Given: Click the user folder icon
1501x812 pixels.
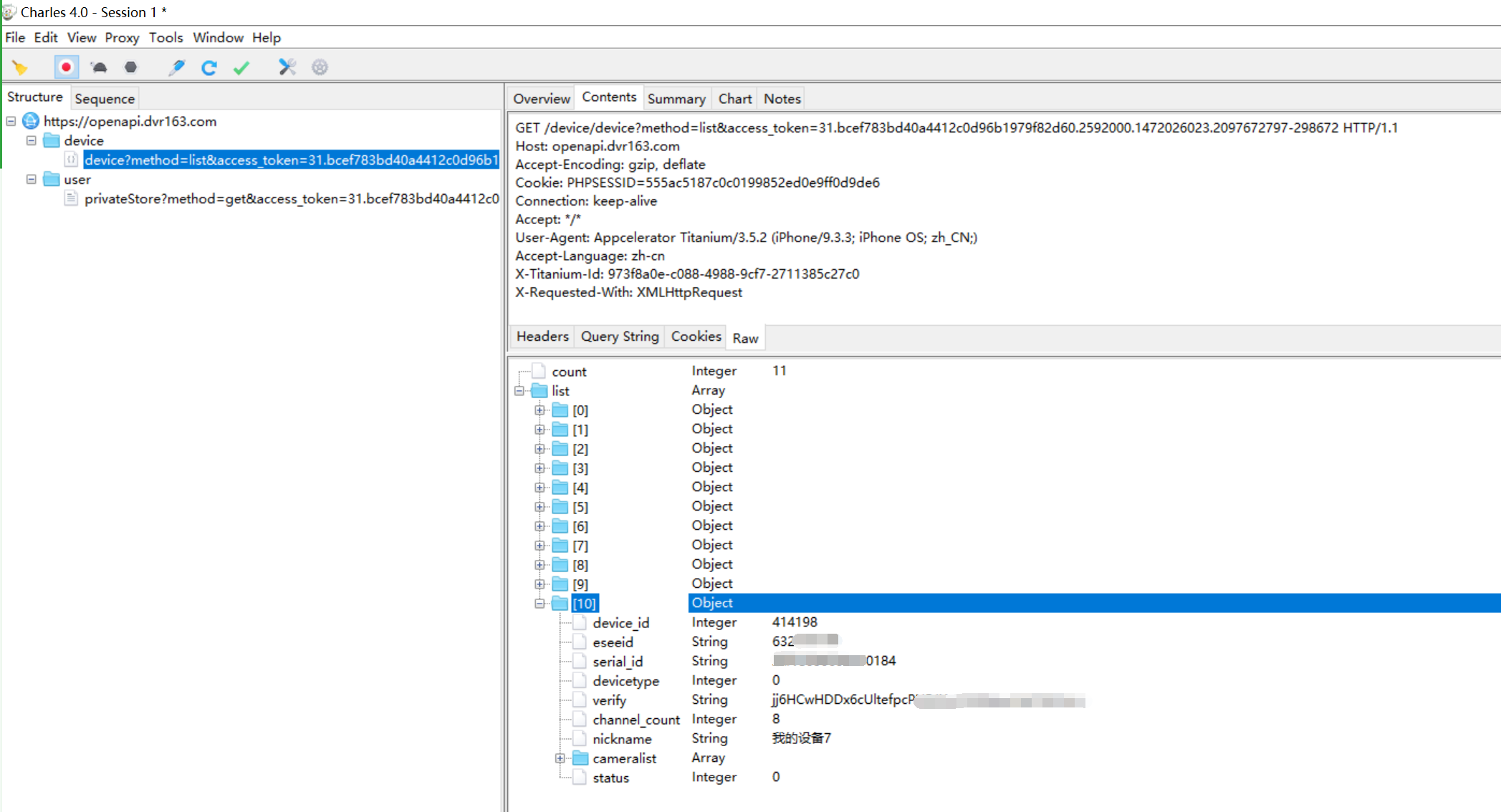Looking at the screenshot, I should pos(52,179).
